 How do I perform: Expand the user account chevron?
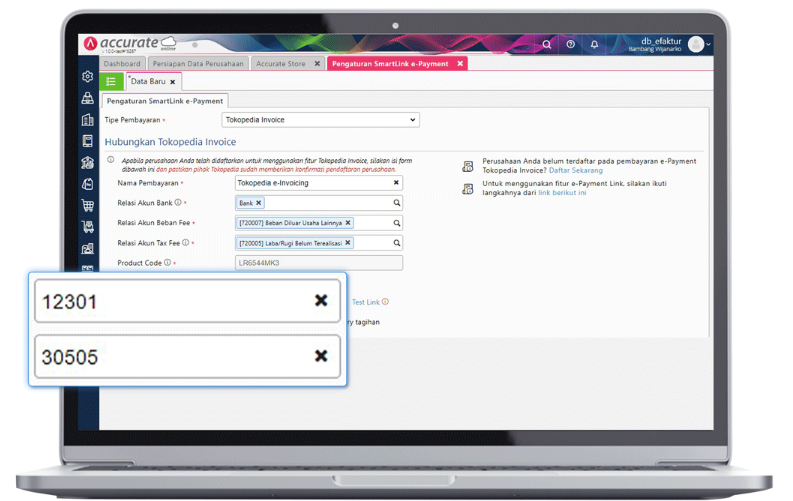coord(708,44)
